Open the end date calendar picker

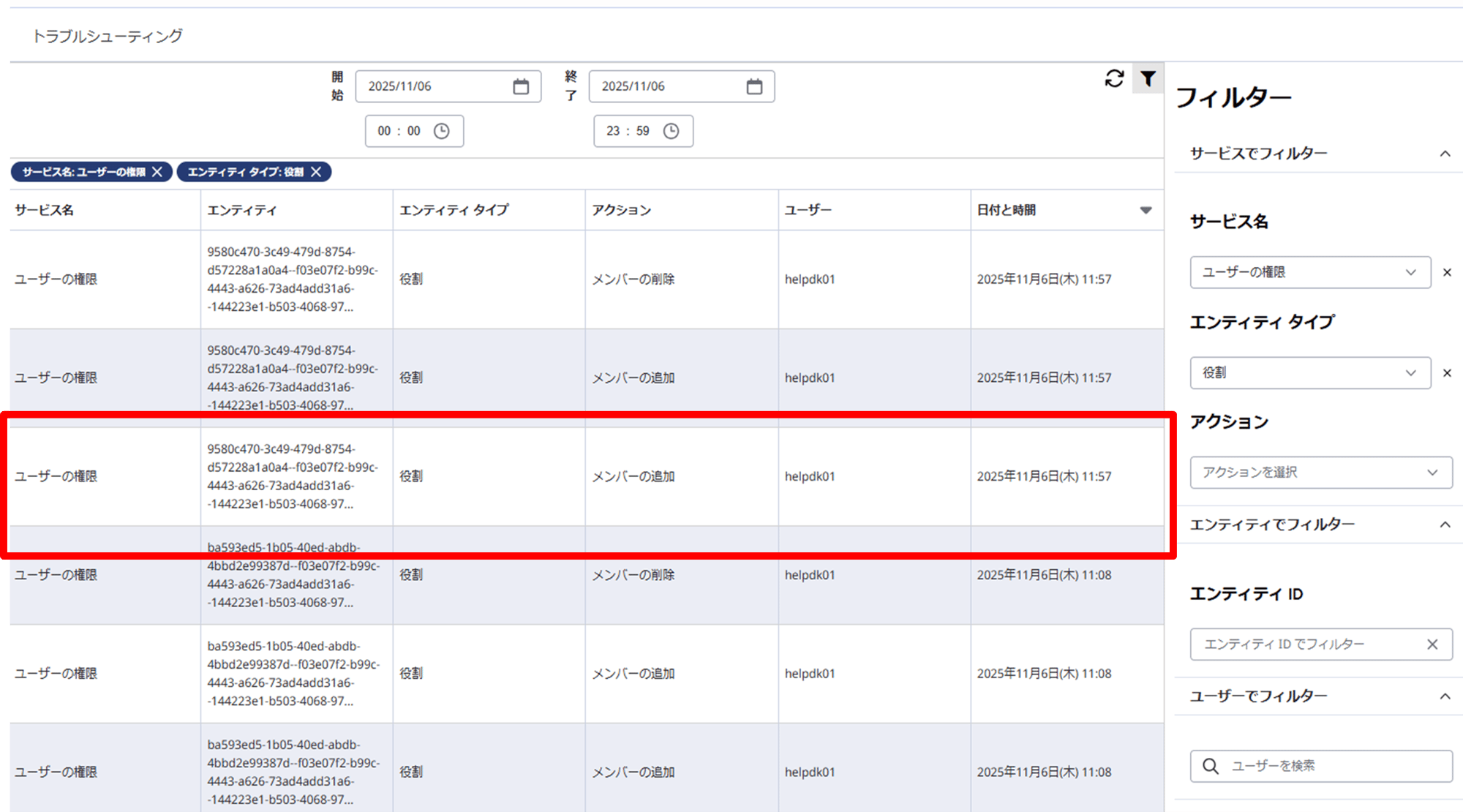coord(754,86)
